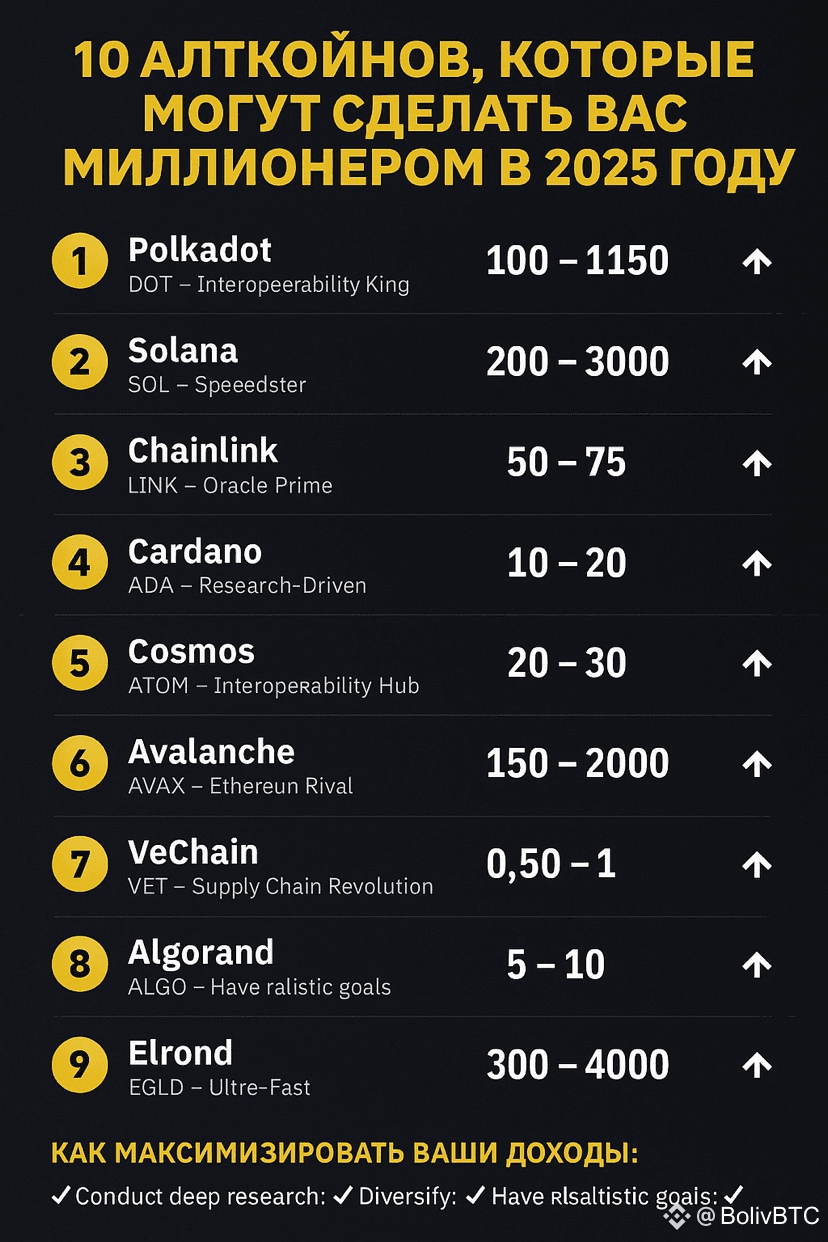
Task: Click the VeChain price range 0,50 – 1
Action: coord(551,864)
